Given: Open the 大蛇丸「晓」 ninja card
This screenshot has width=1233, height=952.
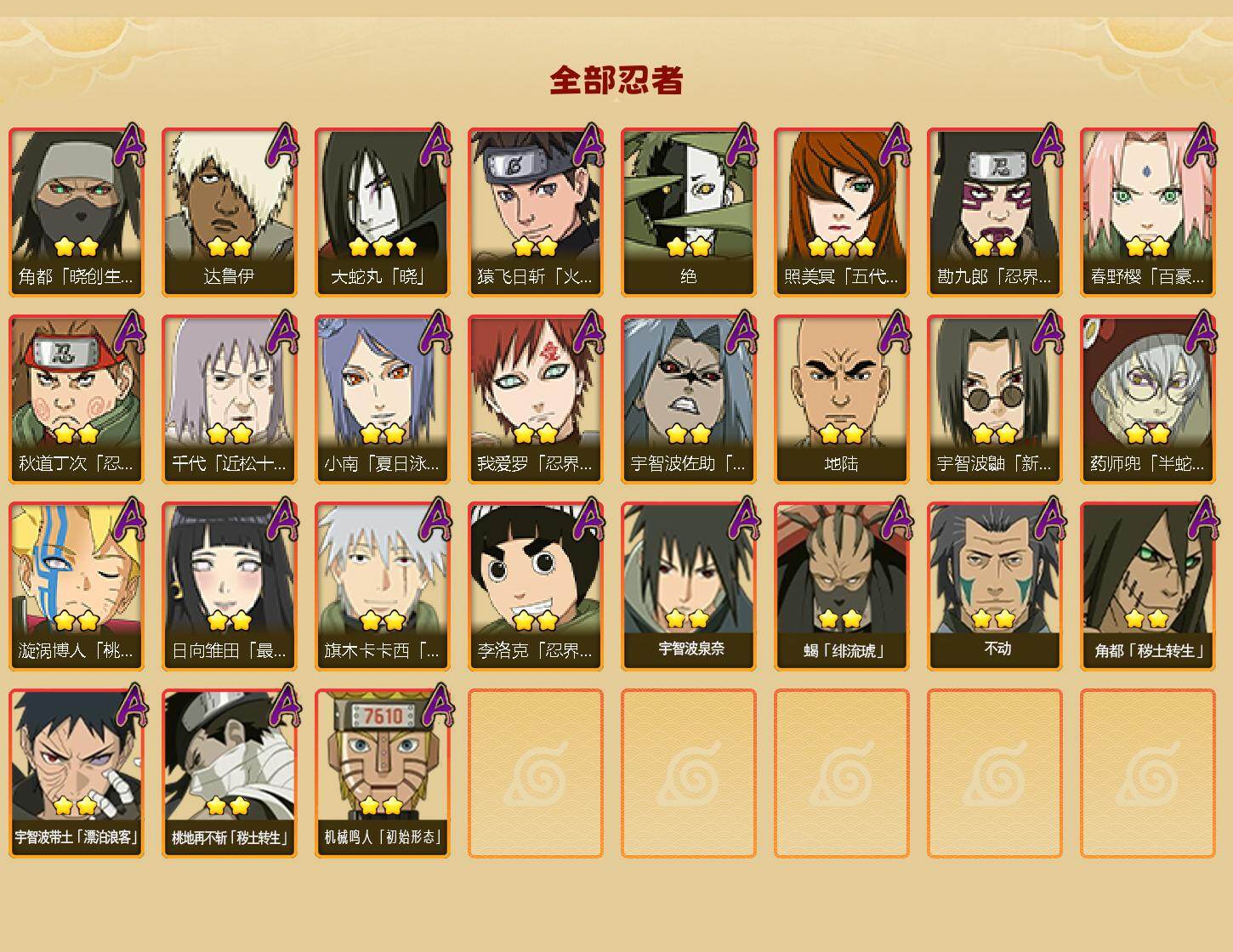Looking at the screenshot, I should 383,212.
